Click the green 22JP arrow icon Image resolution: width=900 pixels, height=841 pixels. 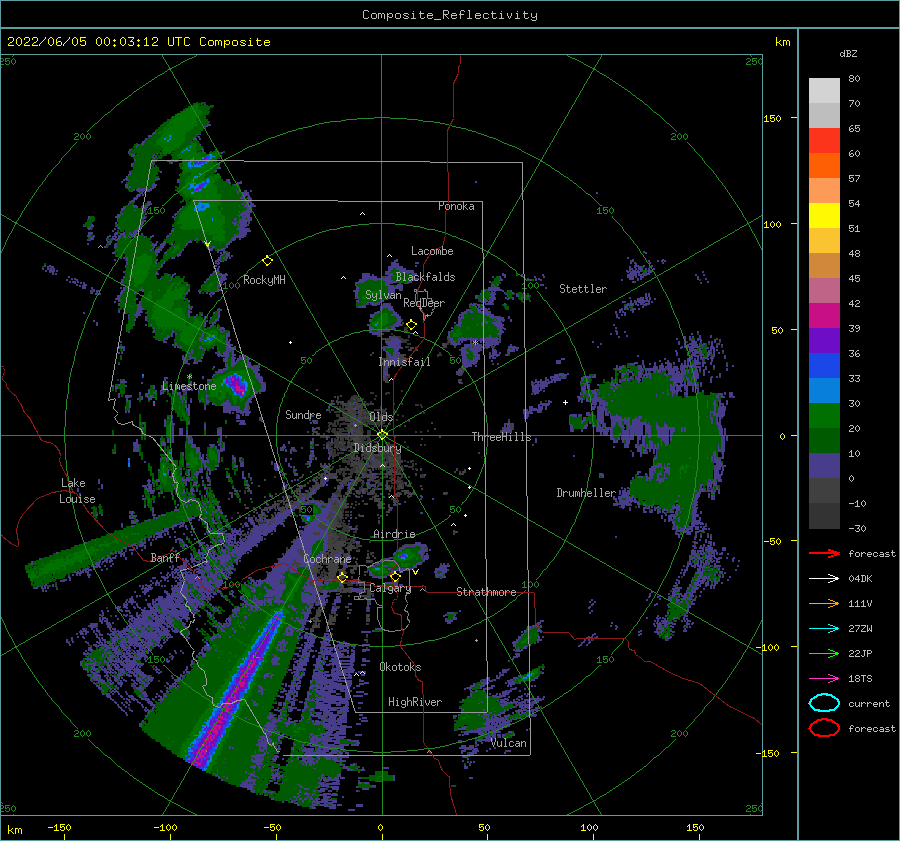[824, 653]
